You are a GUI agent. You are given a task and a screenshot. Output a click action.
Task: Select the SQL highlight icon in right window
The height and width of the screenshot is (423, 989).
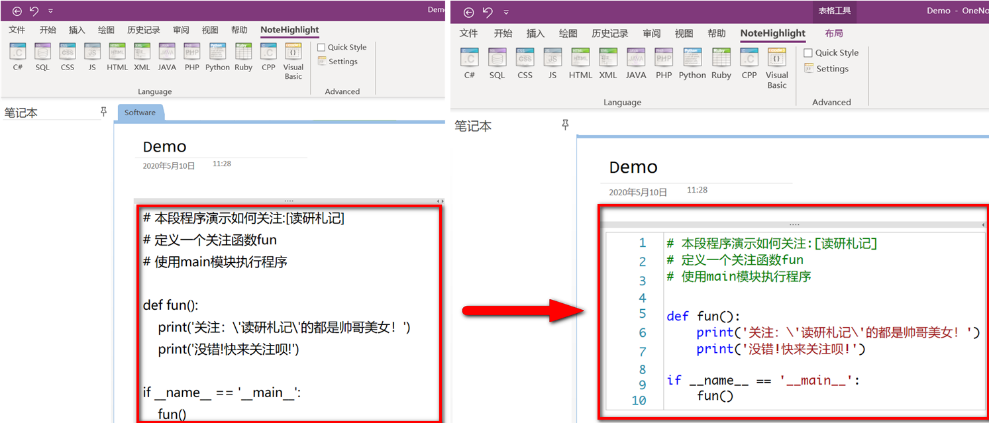[497, 58]
